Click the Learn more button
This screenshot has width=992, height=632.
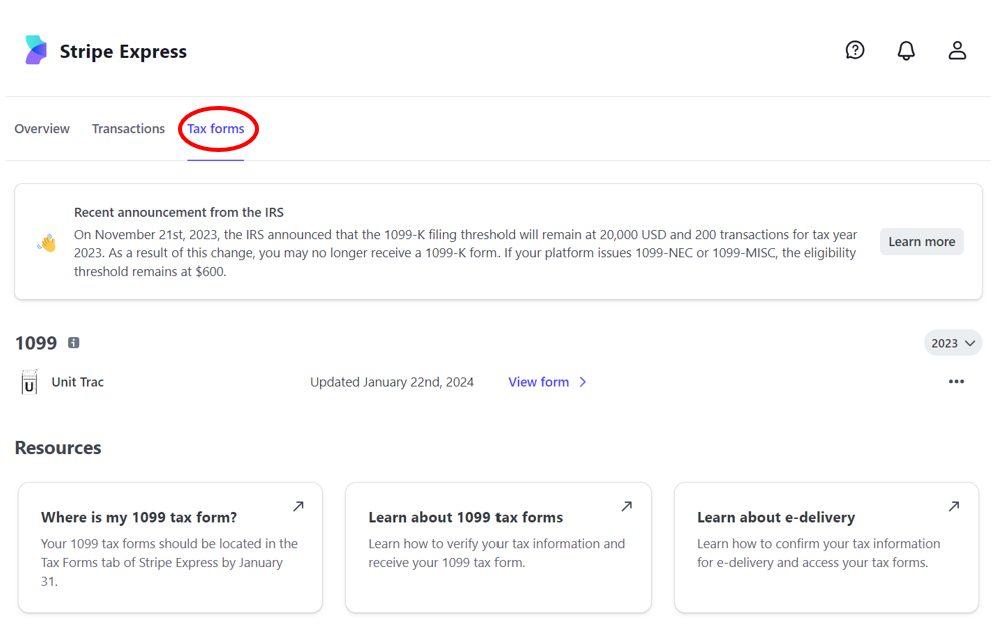[921, 242]
